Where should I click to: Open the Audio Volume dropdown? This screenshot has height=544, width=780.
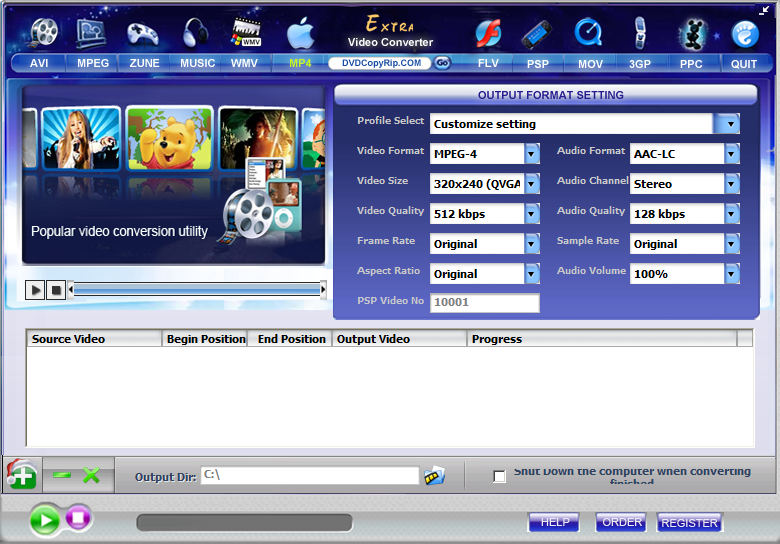pos(732,274)
